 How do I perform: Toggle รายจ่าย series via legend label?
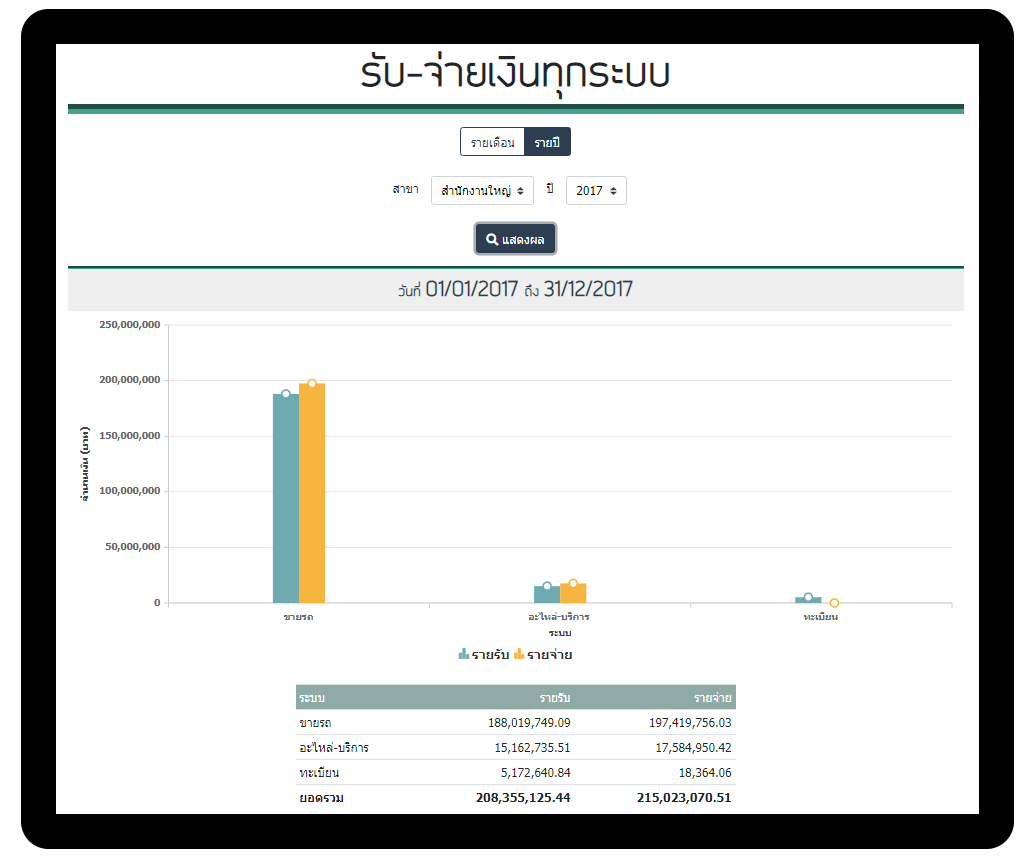549,655
